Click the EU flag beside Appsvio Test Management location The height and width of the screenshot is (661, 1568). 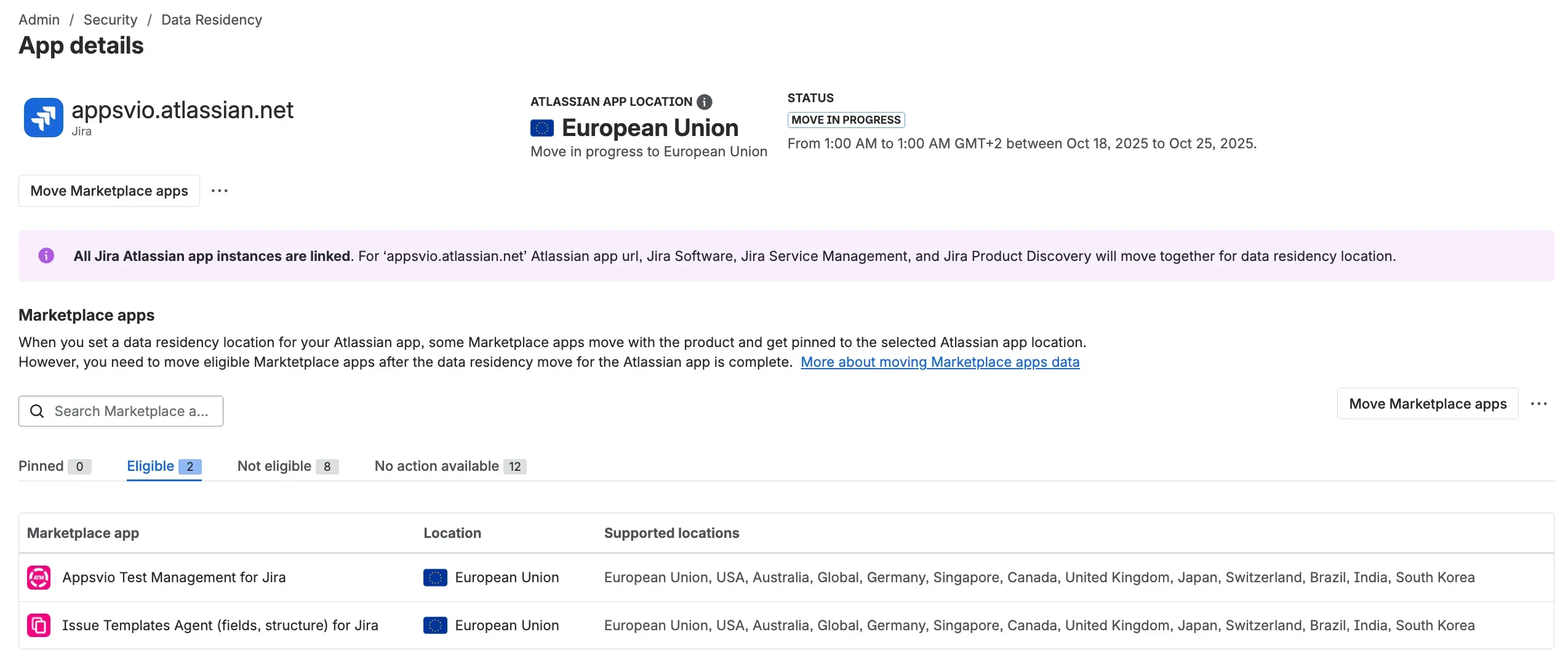pyautogui.click(x=435, y=577)
